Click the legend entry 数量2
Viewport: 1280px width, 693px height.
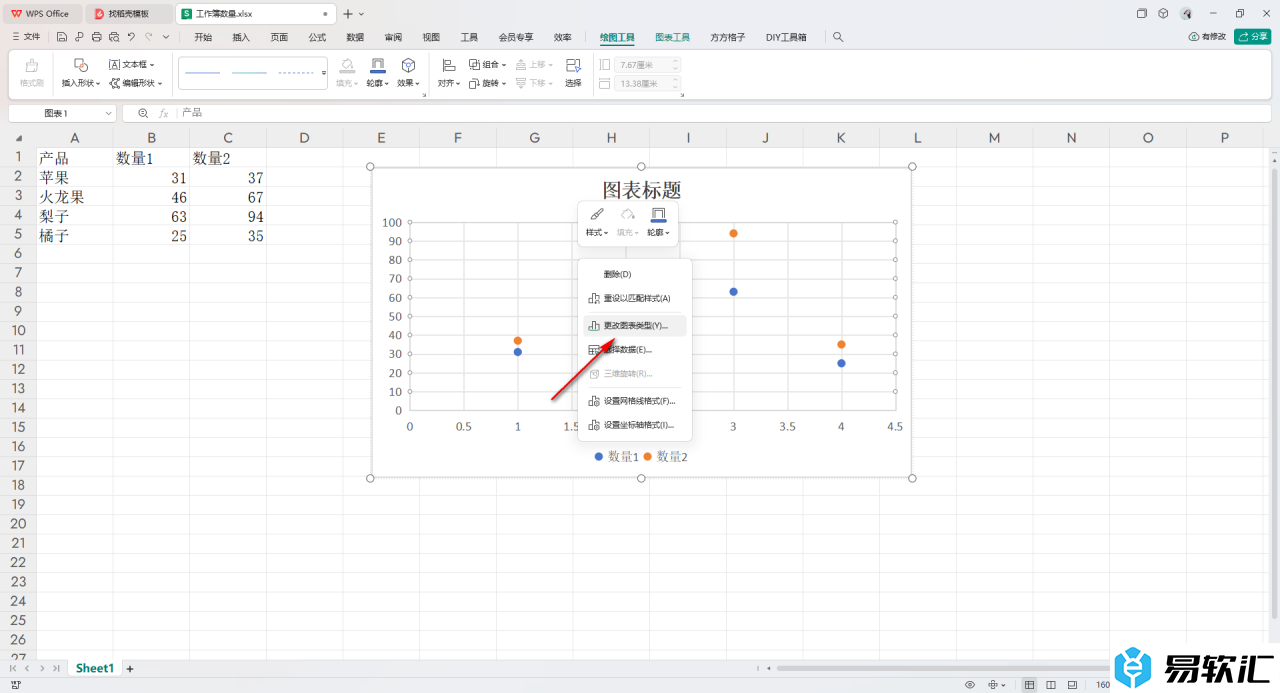tap(665, 456)
